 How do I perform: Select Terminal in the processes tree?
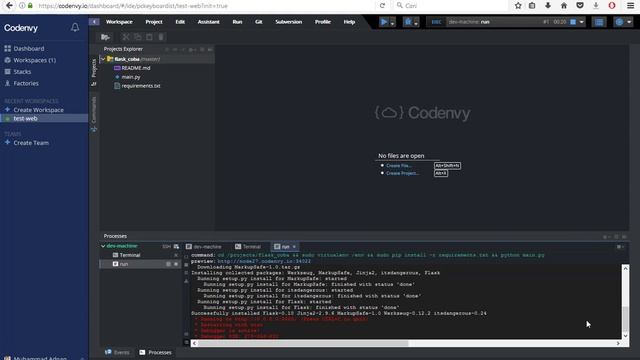[x=130, y=255]
